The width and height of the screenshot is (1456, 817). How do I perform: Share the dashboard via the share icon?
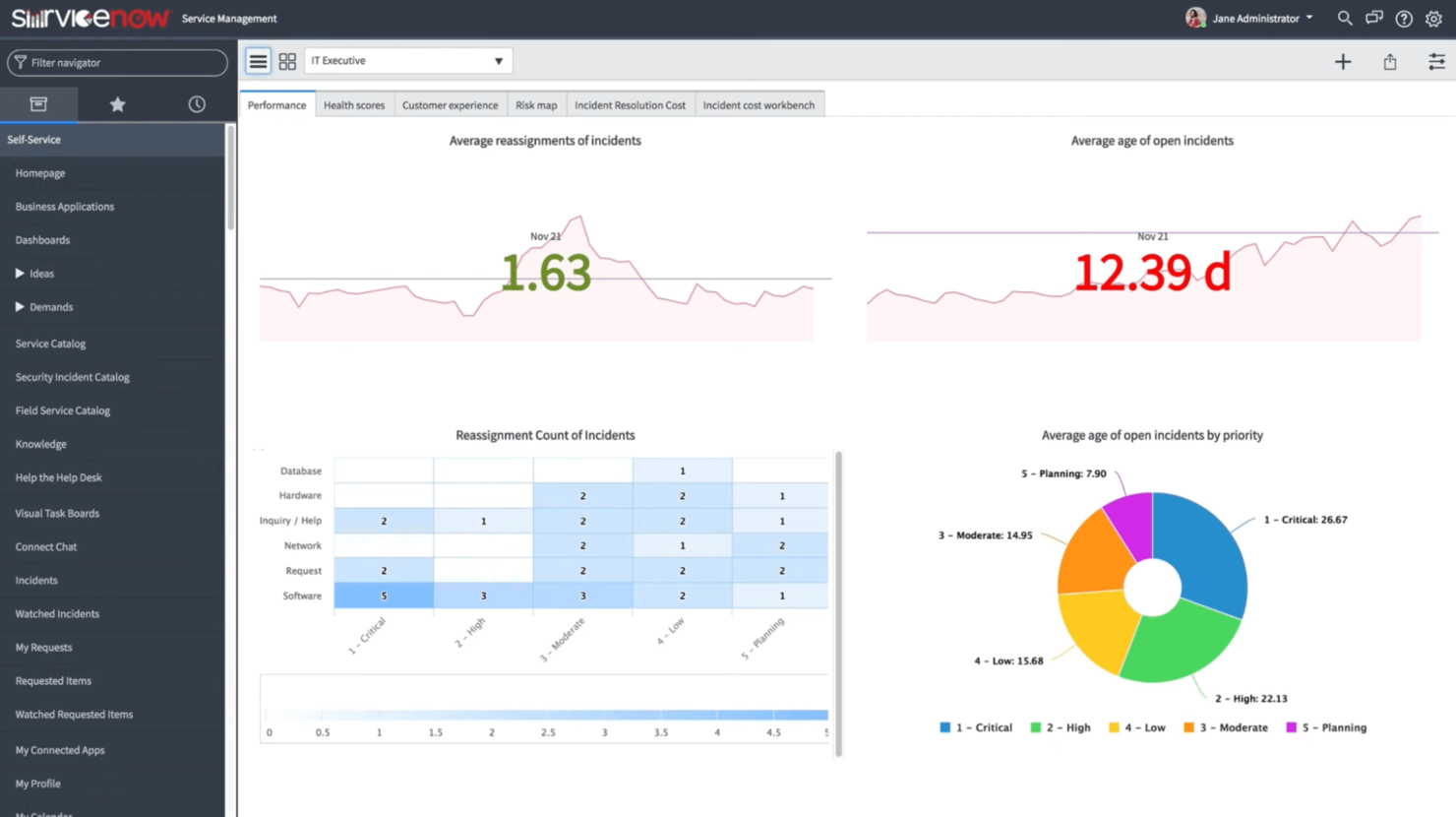click(x=1389, y=61)
